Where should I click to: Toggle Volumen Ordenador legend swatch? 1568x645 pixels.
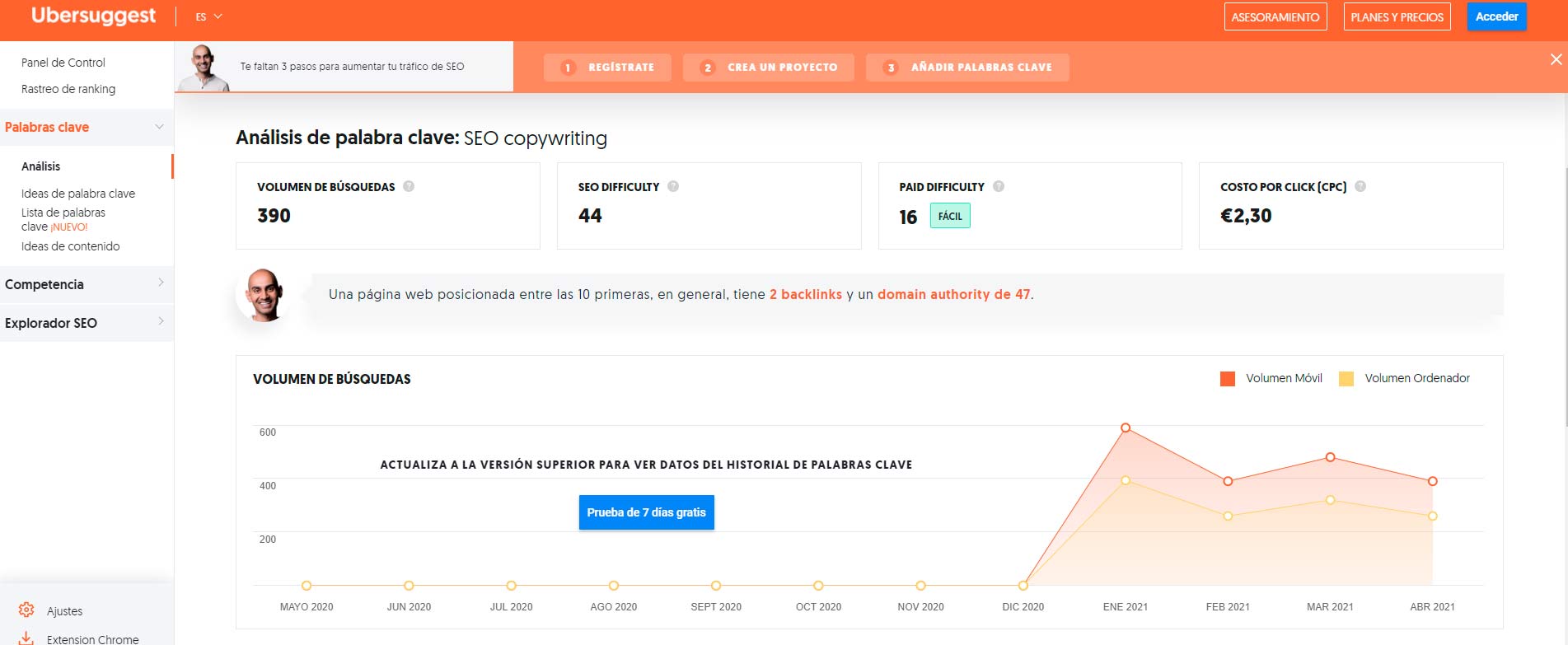[1346, 379]
